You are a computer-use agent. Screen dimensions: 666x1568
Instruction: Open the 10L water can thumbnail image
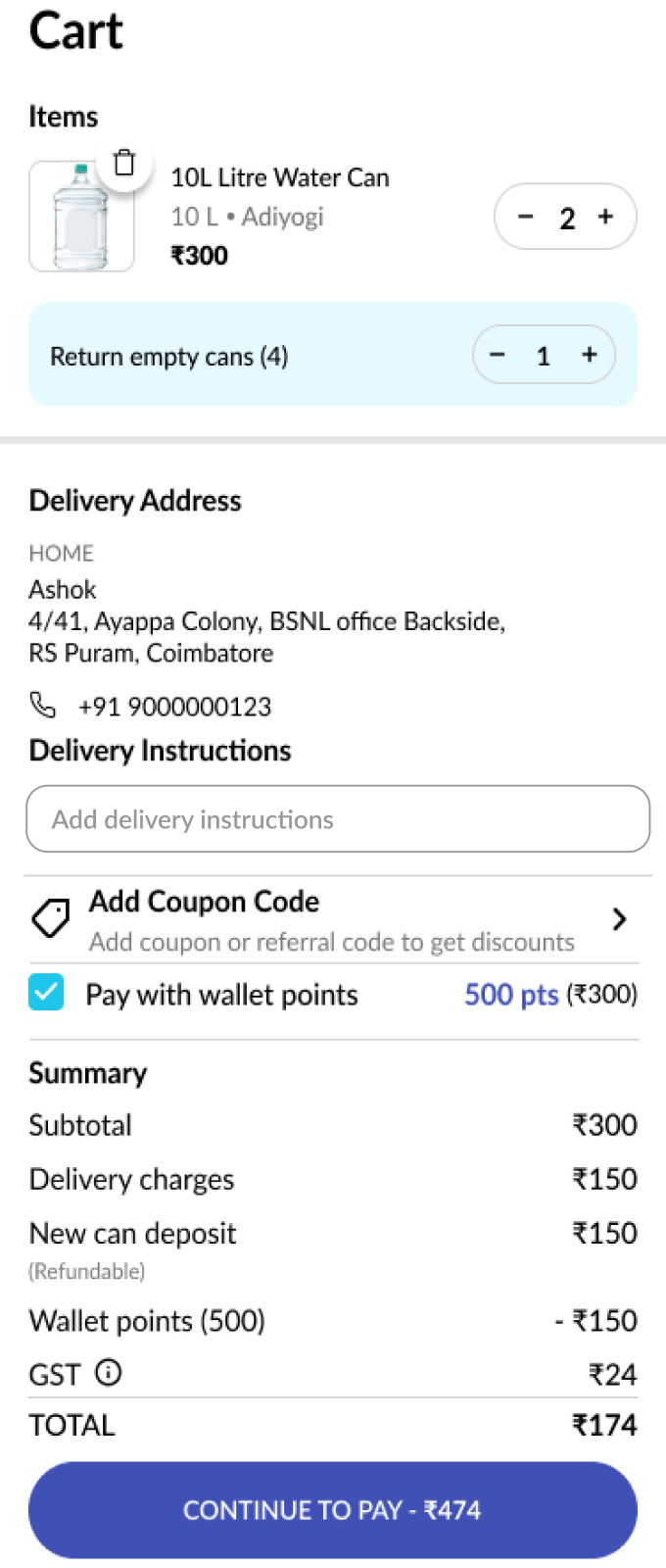81,217
